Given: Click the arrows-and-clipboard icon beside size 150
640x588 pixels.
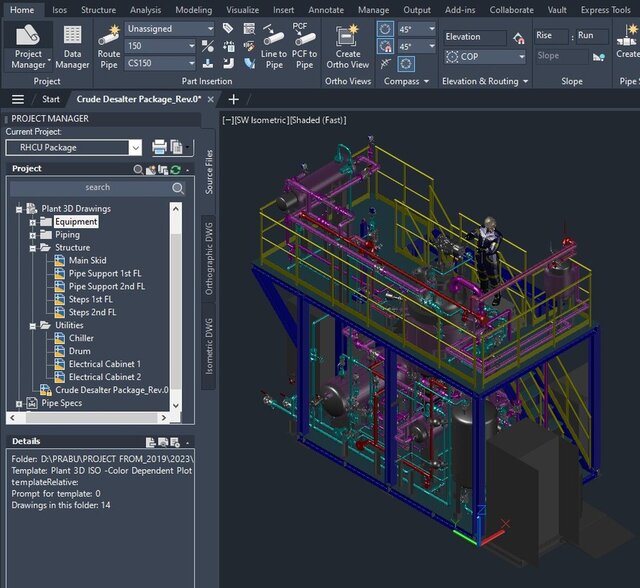Looking at the screenshot, I should (229, 46).
